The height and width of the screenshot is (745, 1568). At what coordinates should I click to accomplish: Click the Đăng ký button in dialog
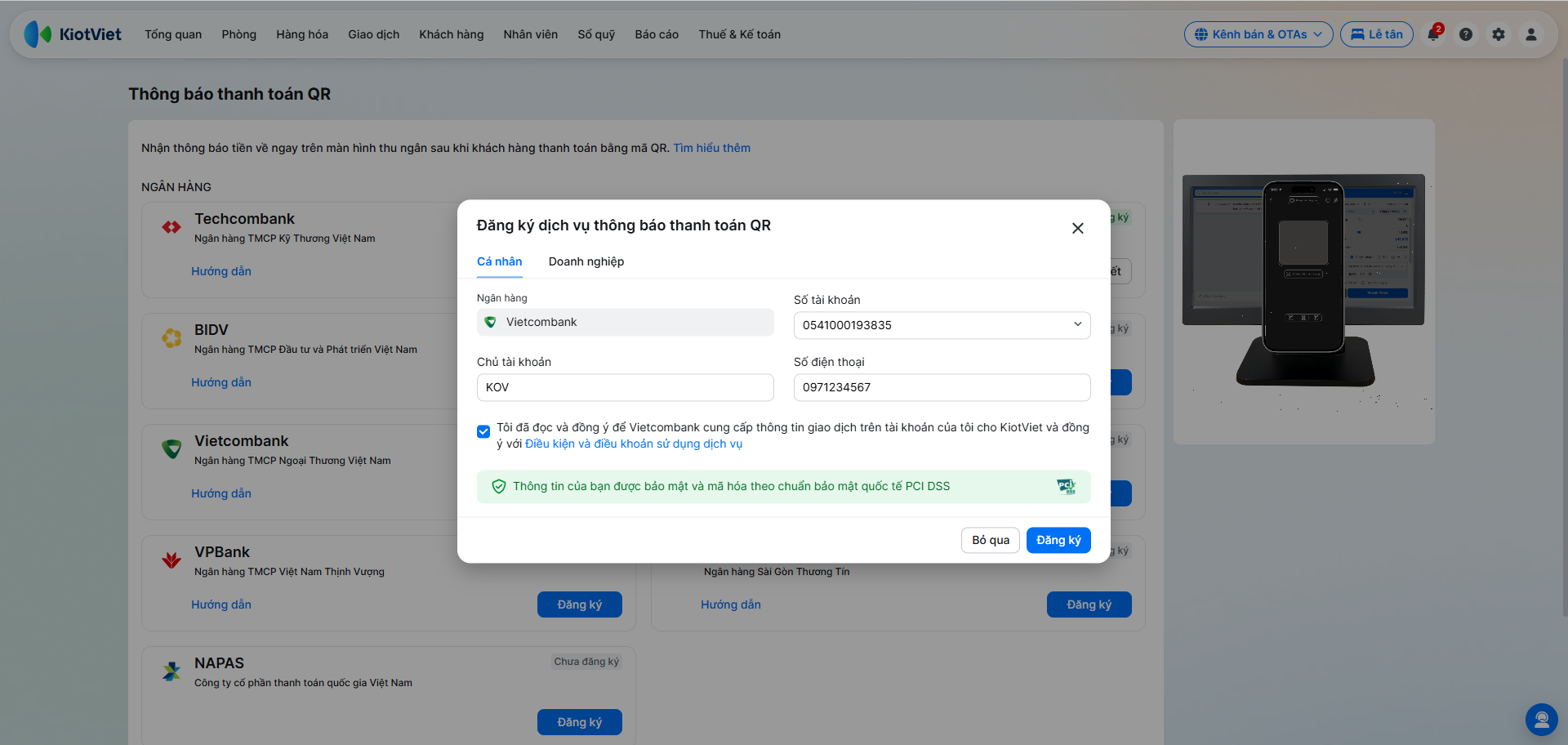click(x=1058, y=540)
